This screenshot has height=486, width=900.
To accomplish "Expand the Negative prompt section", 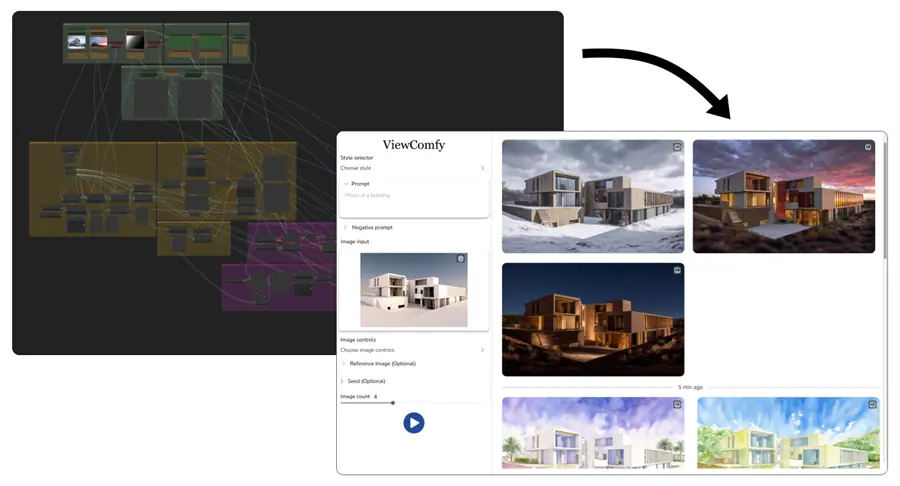I will (346, 227).
